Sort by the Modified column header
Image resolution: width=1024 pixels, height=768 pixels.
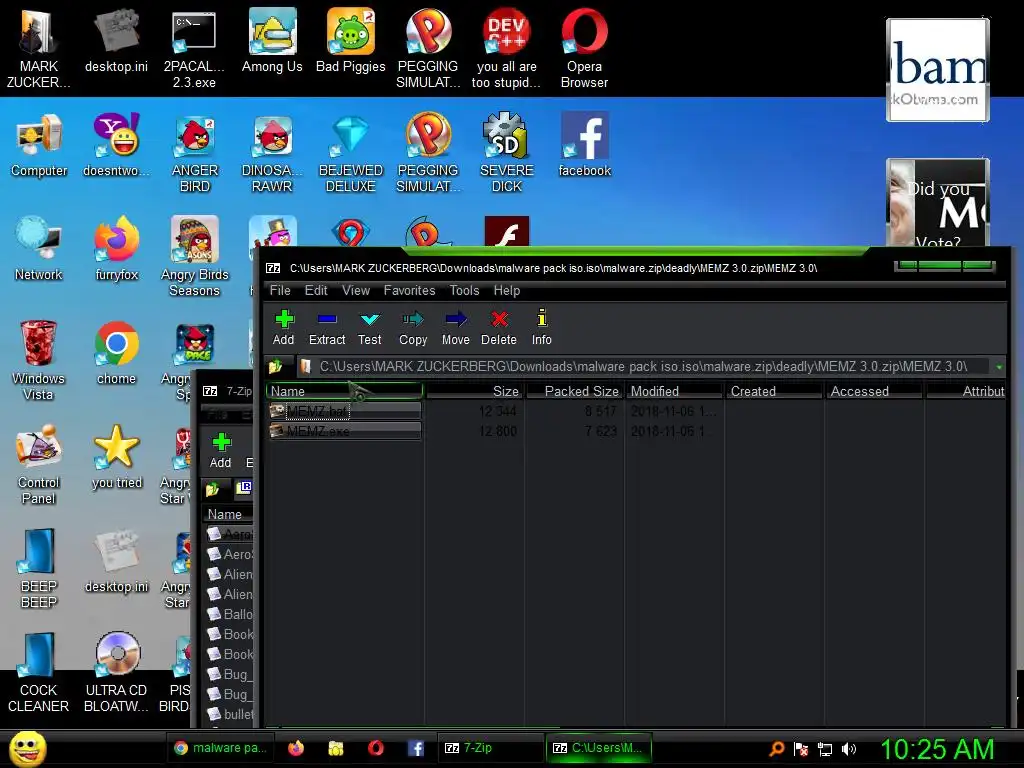pos(675,391)
